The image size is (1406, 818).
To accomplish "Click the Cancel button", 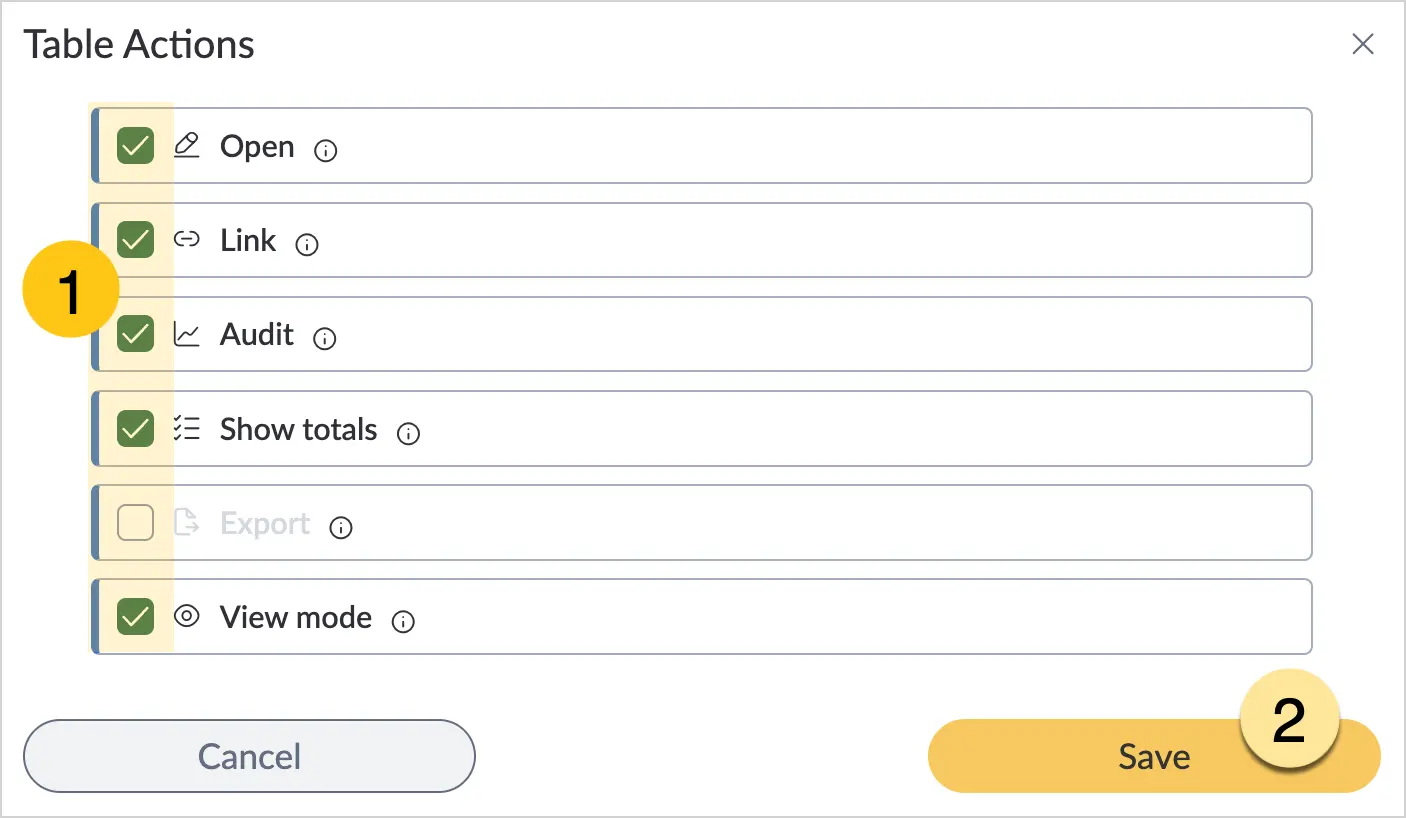I will coord(249,756).
